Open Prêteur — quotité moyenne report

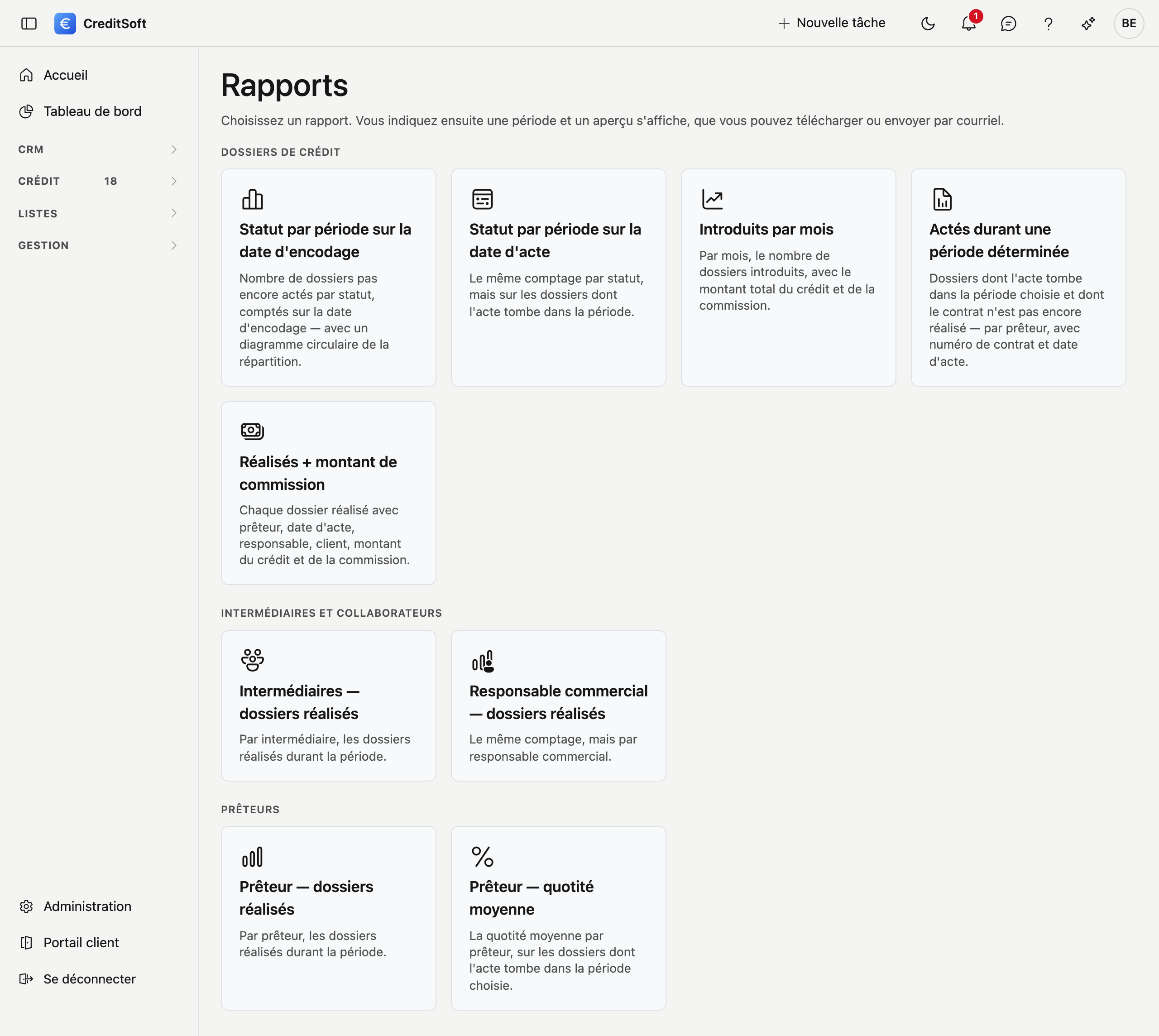pos(558,918)
